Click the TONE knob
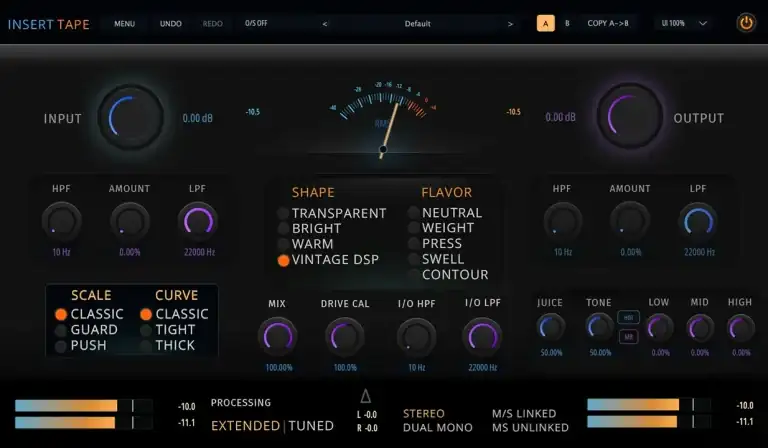The image size is (768, 448). click(600, 327)
